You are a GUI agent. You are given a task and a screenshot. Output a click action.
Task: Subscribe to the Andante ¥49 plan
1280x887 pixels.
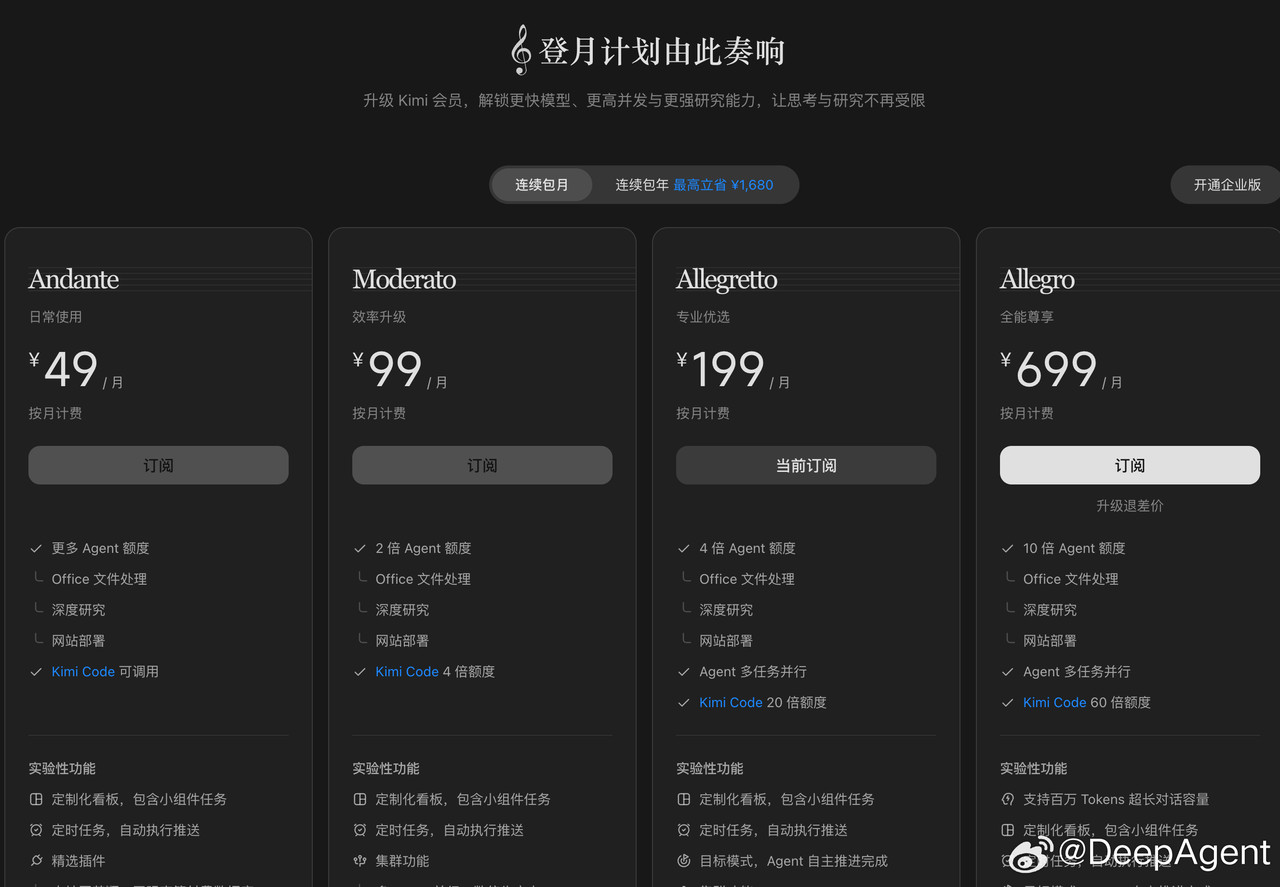click(158, 465)
